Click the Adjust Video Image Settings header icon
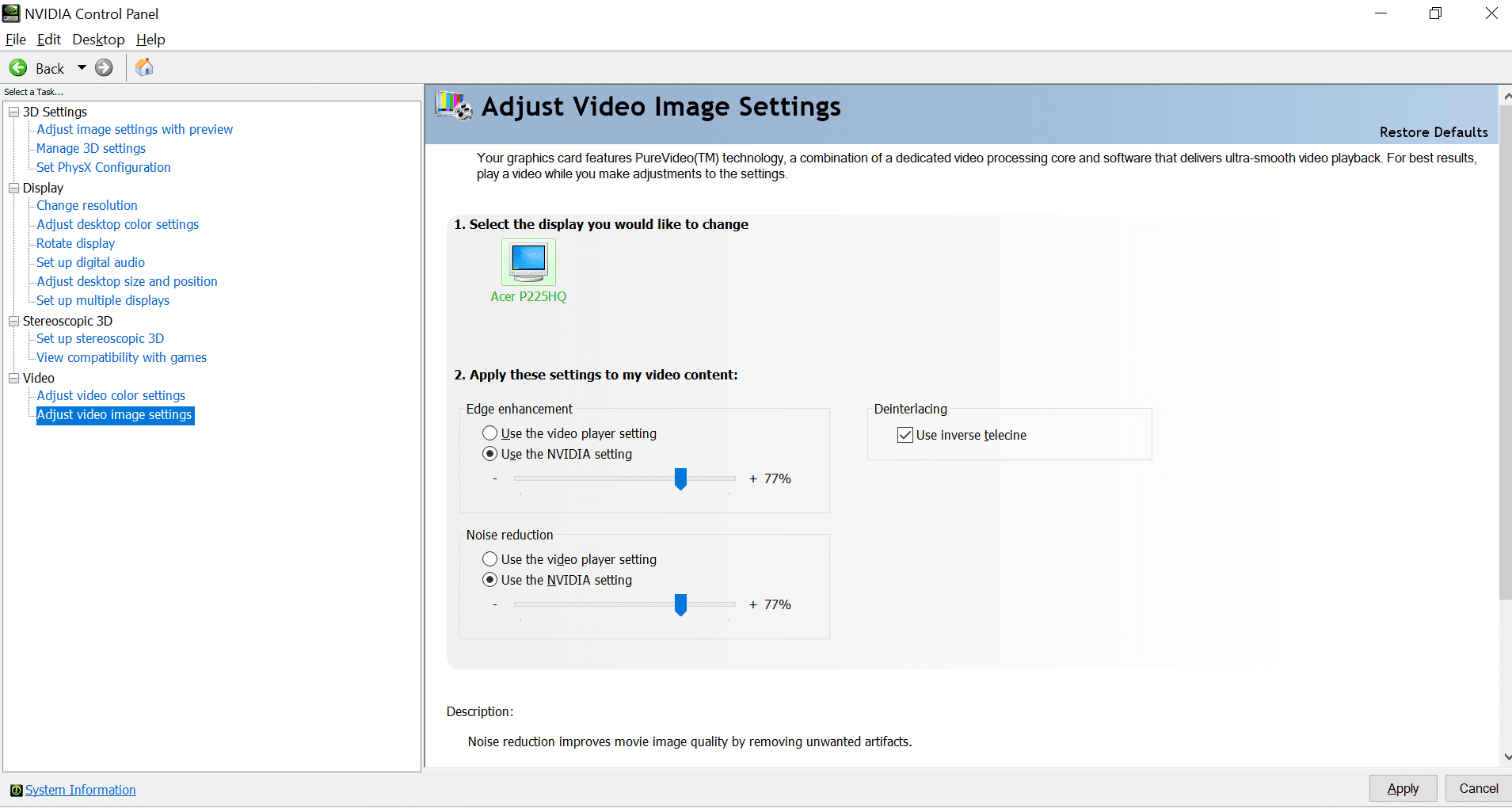This screenshot has width=1512, height=808. coord(454,105)
